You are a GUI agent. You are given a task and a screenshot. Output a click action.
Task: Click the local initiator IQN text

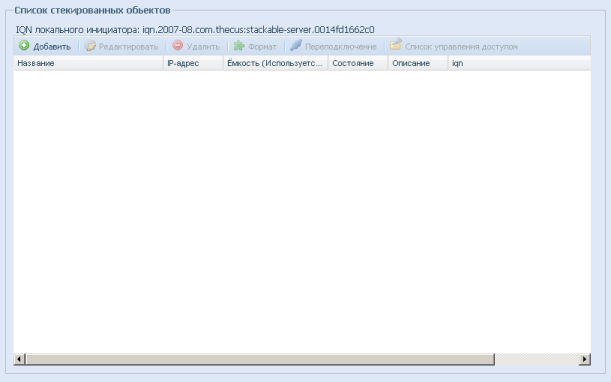coord(195,30)
